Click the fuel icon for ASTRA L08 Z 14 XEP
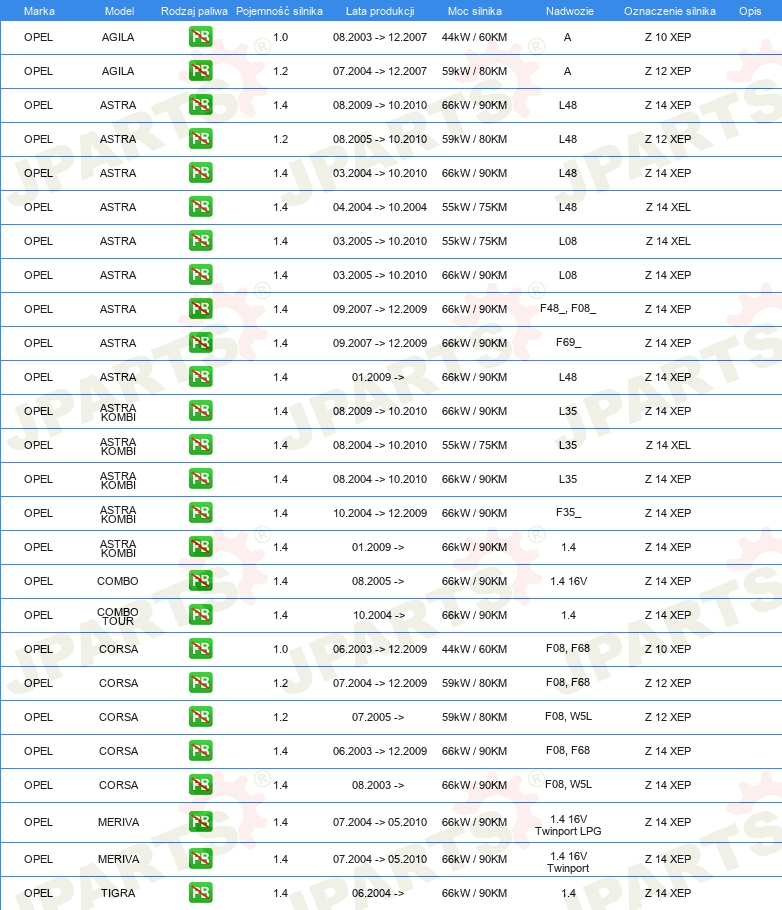This screenshot has height=910, width=782. 200,275
